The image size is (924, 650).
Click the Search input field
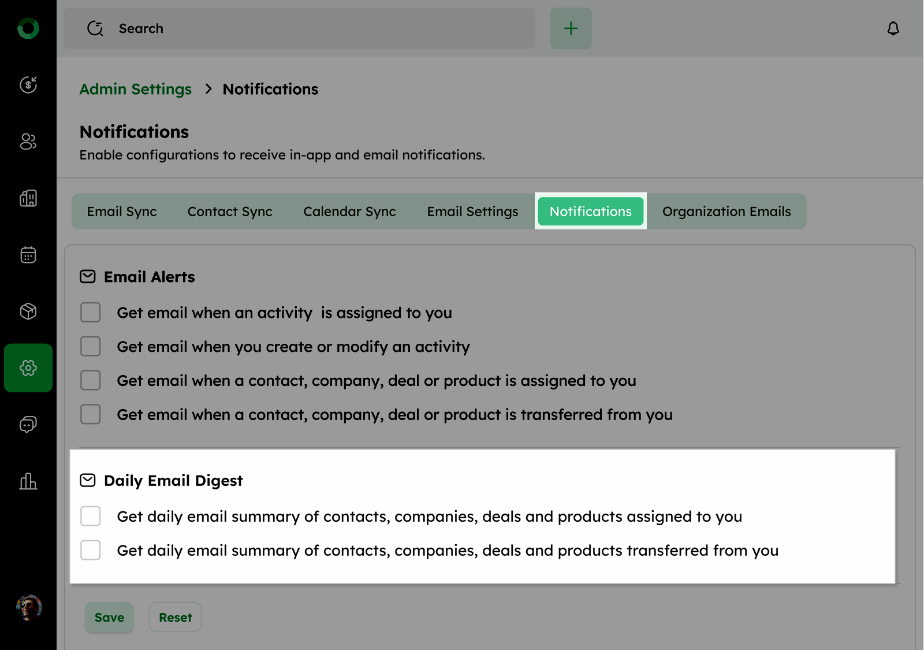[299, 28]
